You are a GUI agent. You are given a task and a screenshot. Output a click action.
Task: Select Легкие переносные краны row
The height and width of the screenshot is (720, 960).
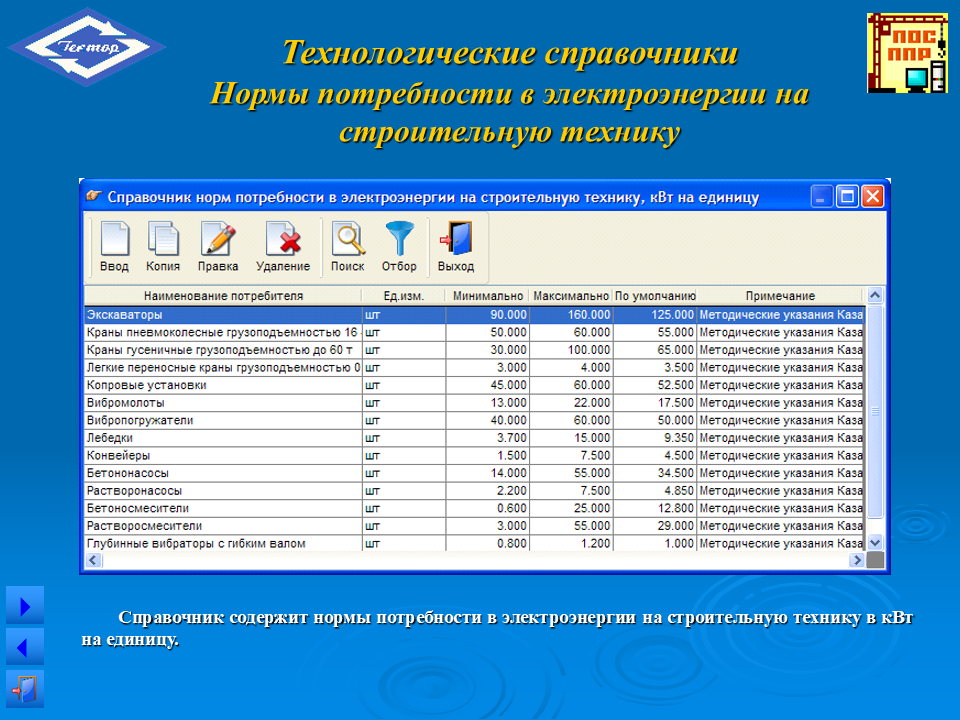474,367
